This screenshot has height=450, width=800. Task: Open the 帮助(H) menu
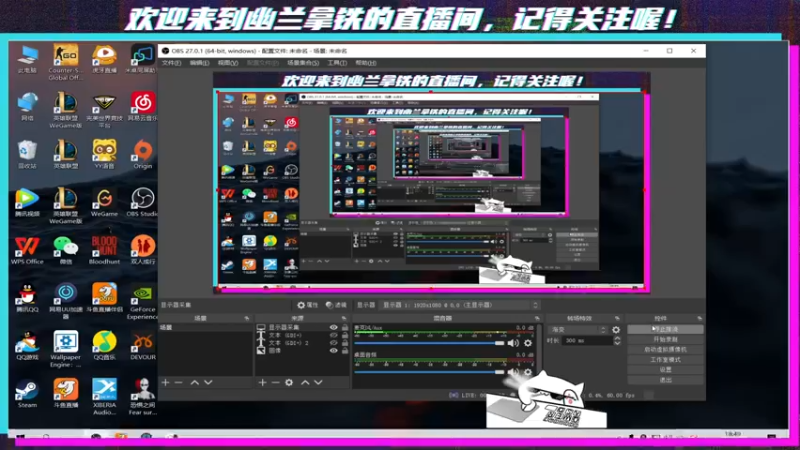tap(366, 63)
